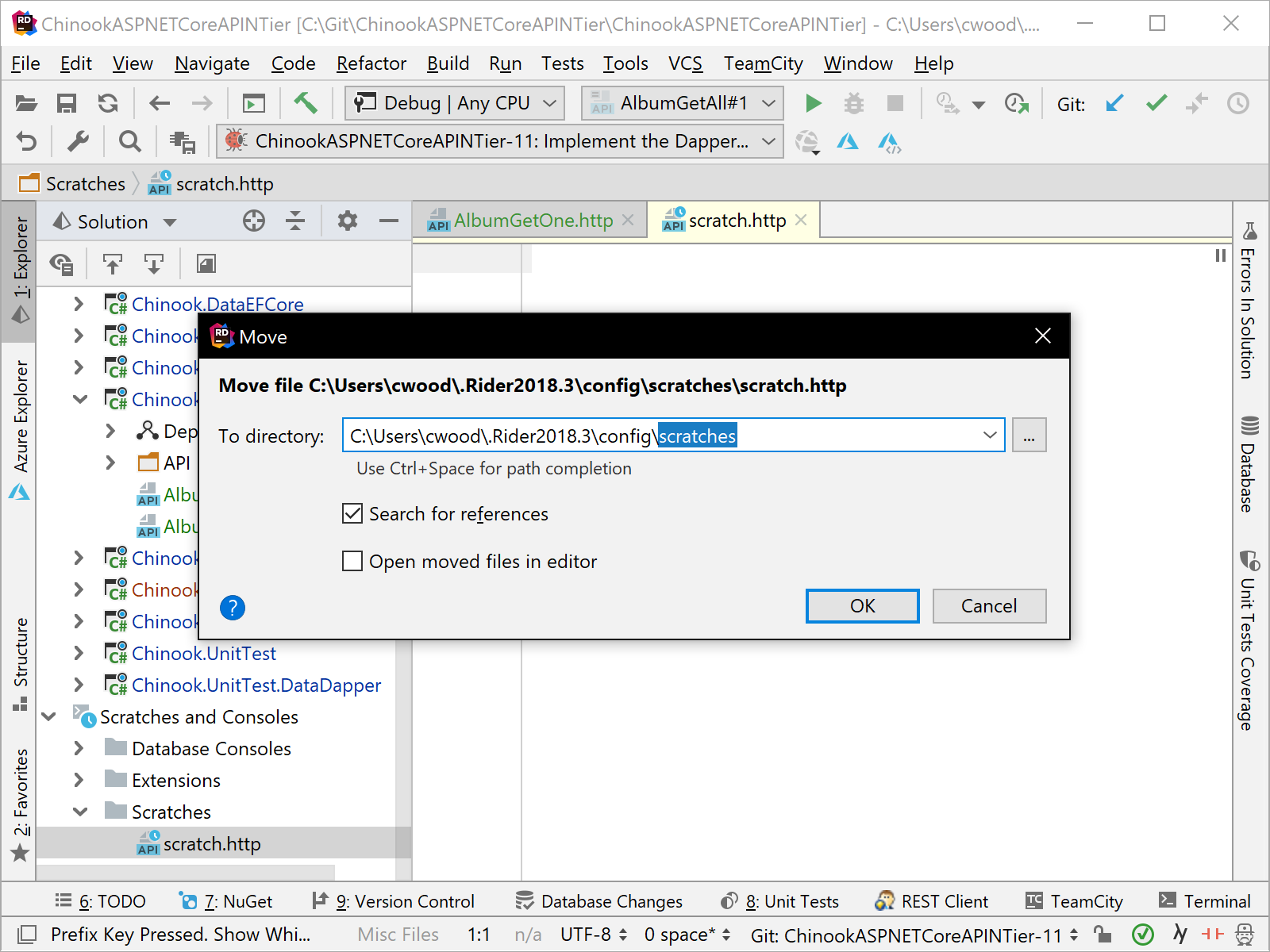The height and width of the screenshot is (952, 1270).
Task: Click the help question mark icon in dialog
Action: point(232,608)
